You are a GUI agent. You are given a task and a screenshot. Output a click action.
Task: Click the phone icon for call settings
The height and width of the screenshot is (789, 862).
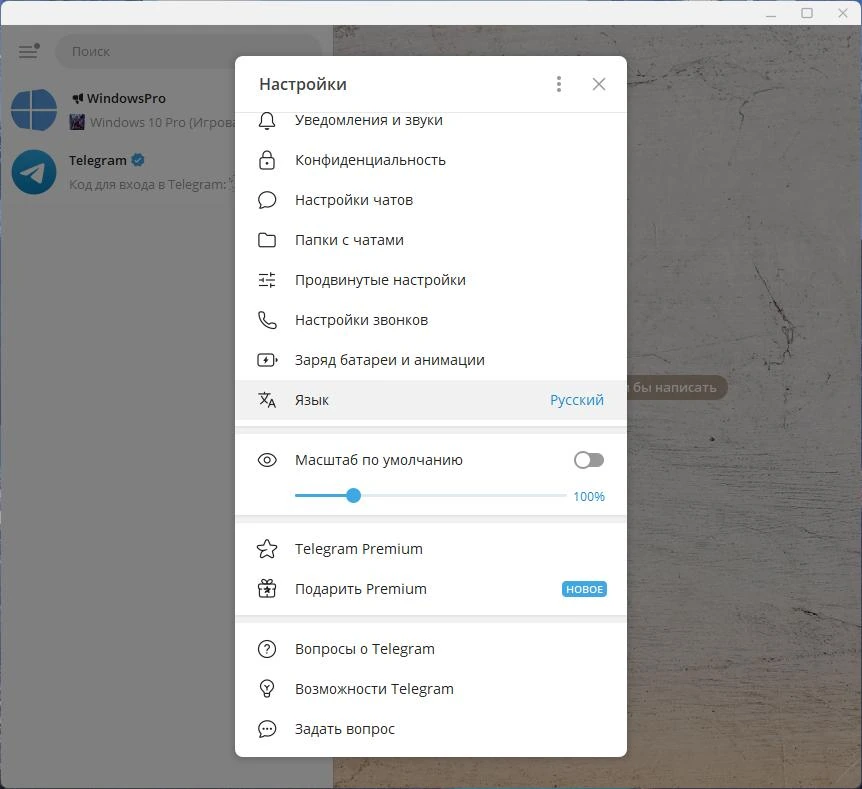pos(267,320)
